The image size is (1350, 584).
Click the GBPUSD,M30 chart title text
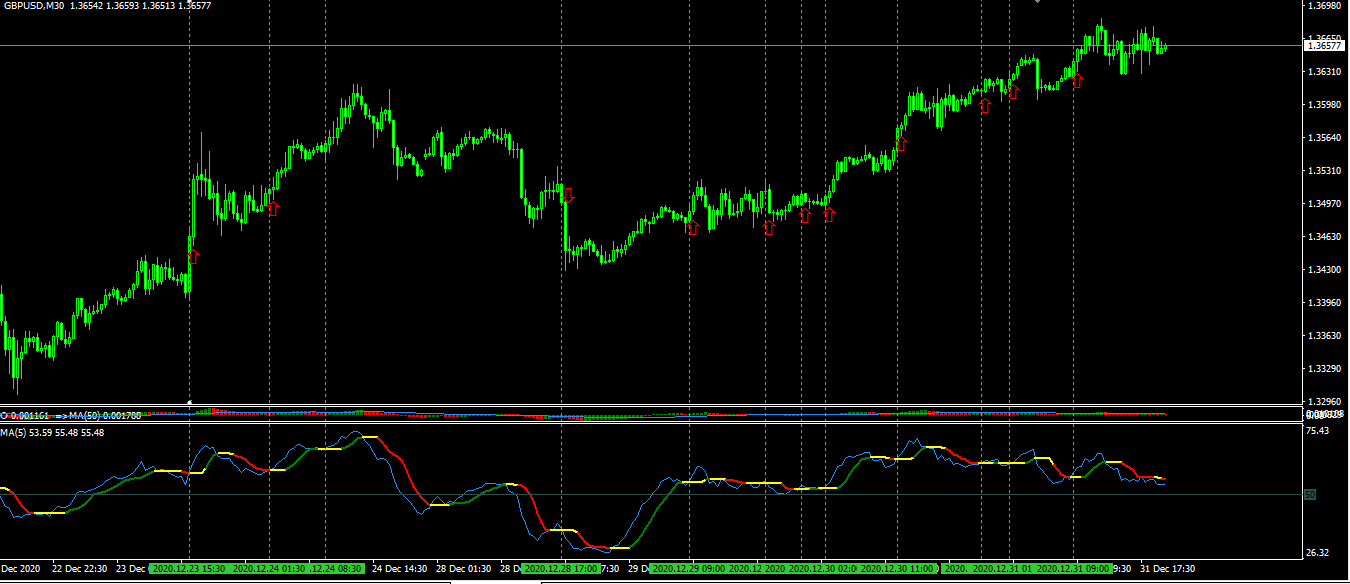coord(33,6)
